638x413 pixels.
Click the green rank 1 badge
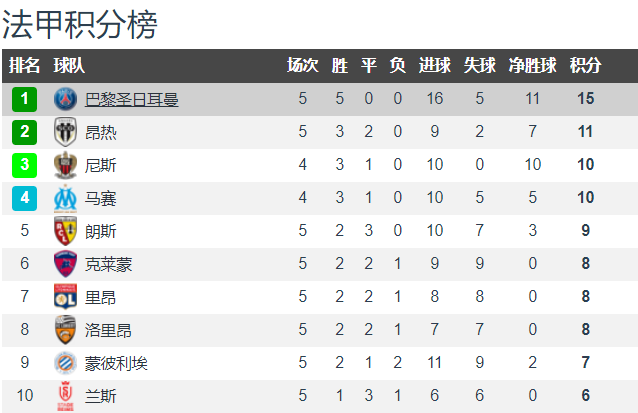(x=24, y=99)
